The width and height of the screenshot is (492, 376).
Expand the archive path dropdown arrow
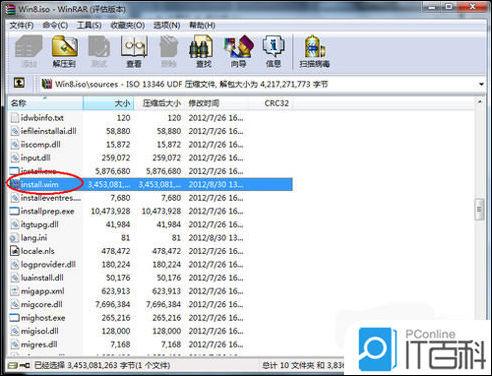pos(481,84)
